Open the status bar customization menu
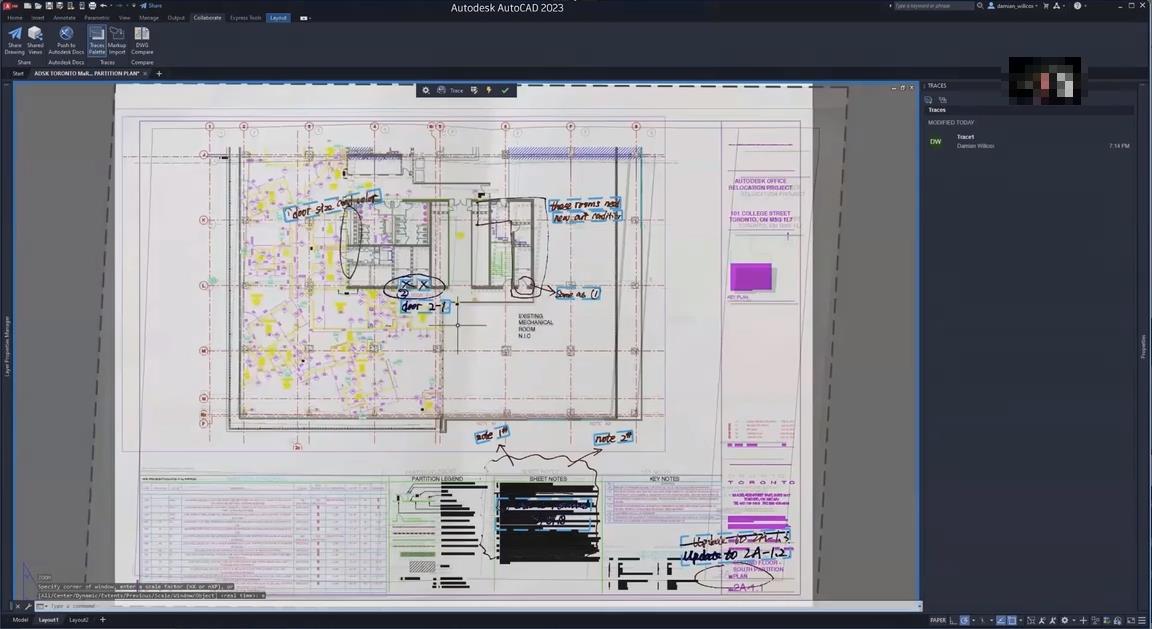 [1142, 621]
